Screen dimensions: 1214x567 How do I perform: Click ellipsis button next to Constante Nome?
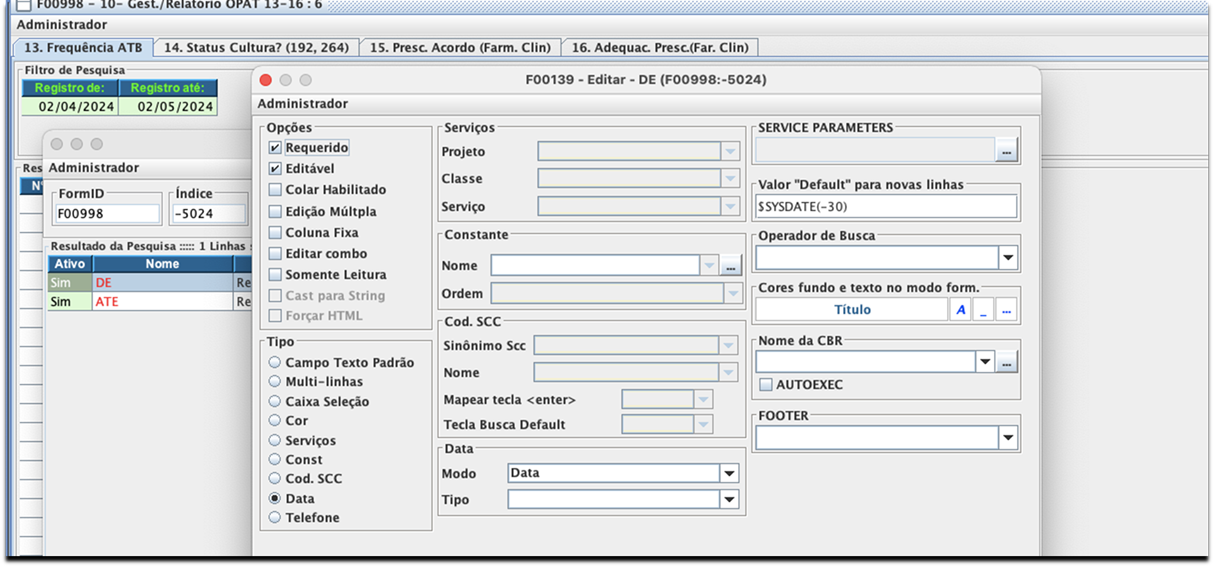731,266
